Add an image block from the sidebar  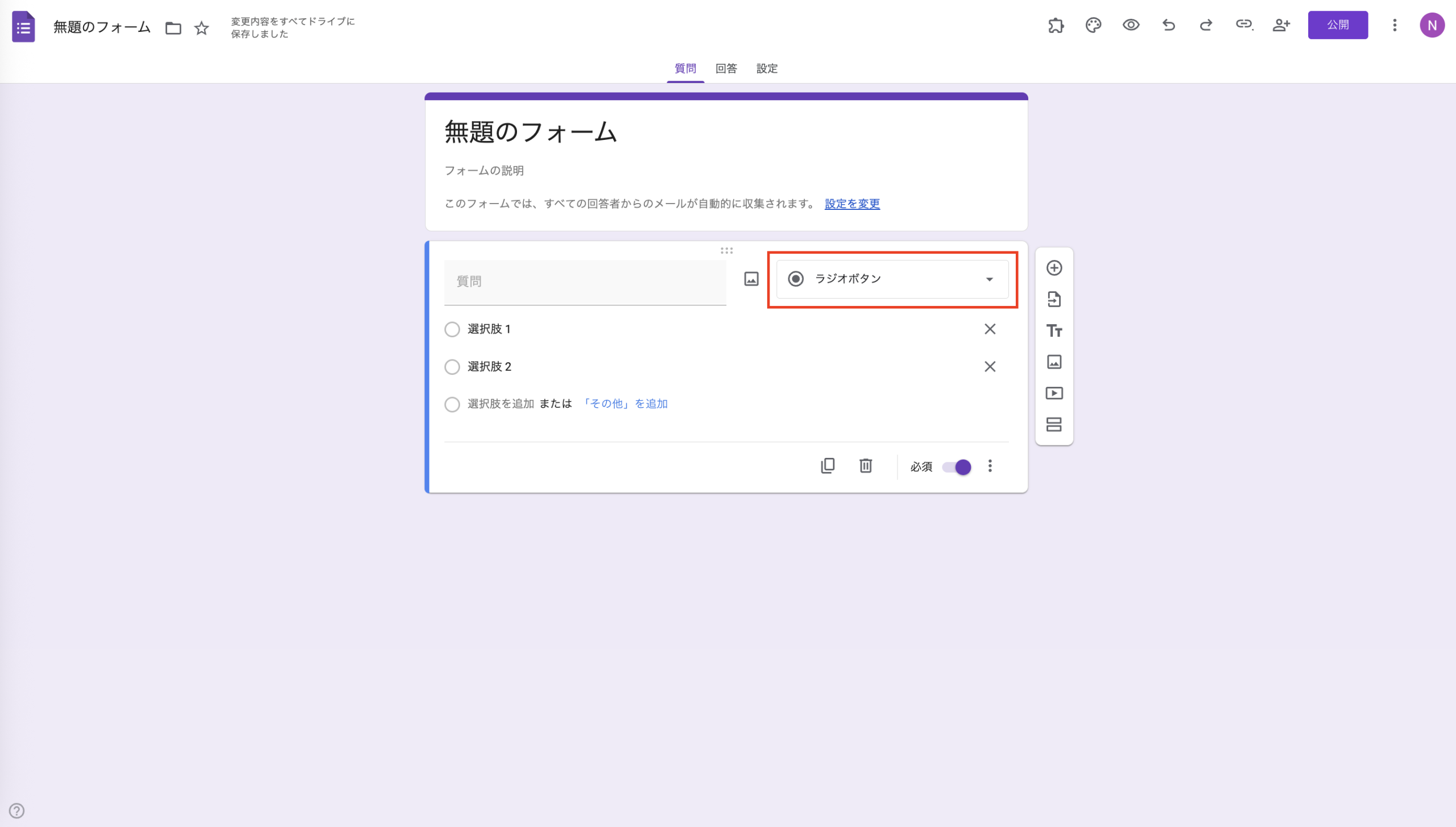coord(1054,362)
